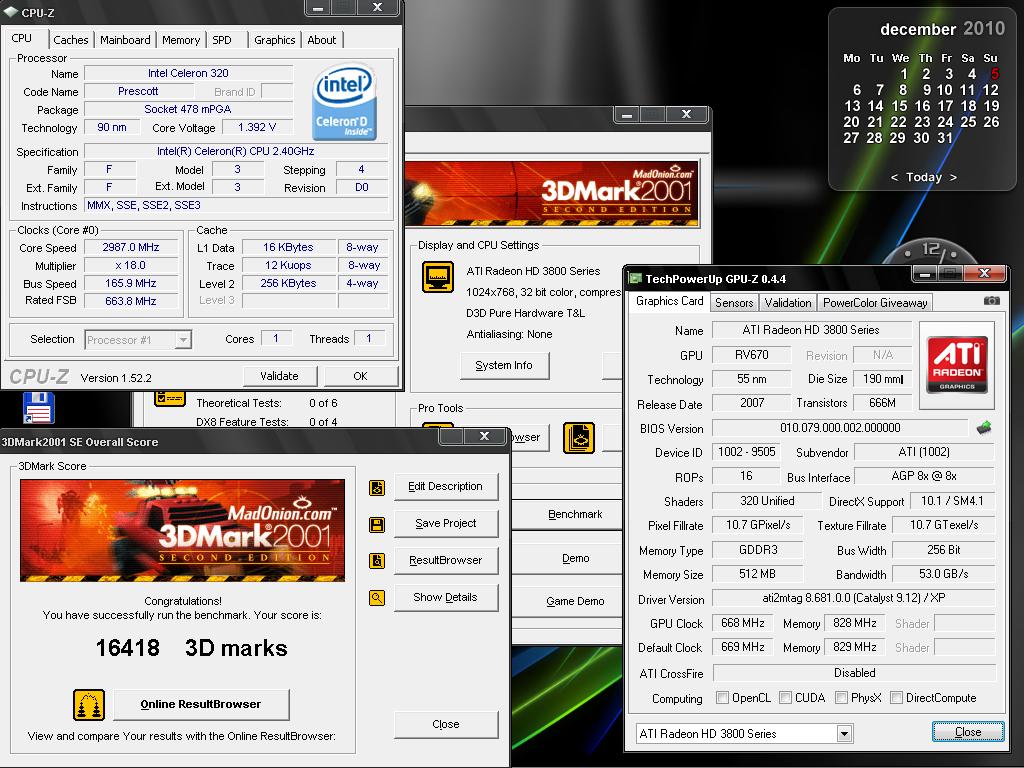
Task: Switch to the Caches tab in CPU-Z
Action: (71, 40)
